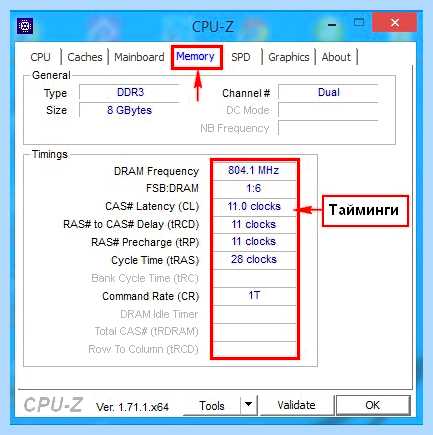Click the RAS# to CAS# Delay (tRCD) label
Viewport: 433px width, 435px height.
point(131,224)
